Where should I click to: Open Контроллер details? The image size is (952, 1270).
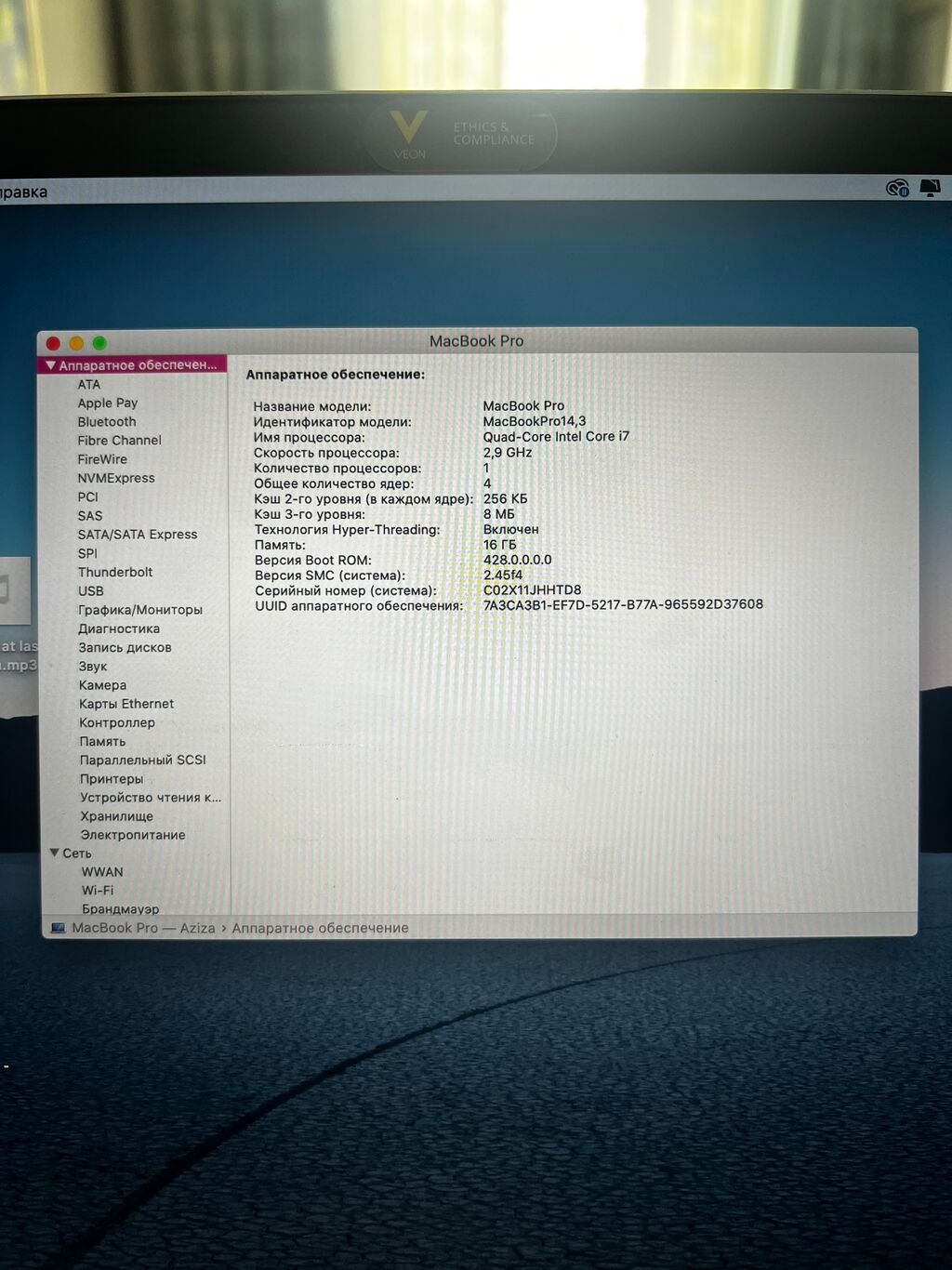(117, 722)
